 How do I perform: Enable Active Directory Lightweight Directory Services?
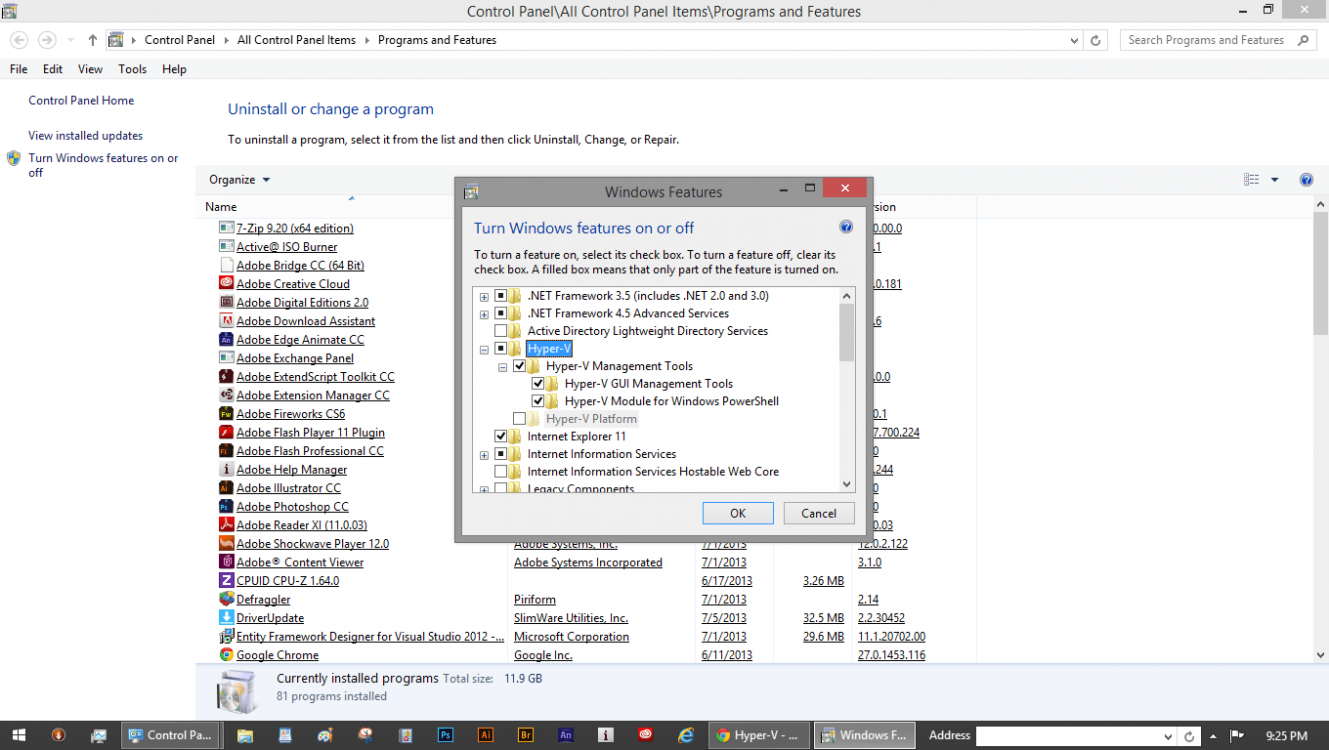(x=501, y=331)
